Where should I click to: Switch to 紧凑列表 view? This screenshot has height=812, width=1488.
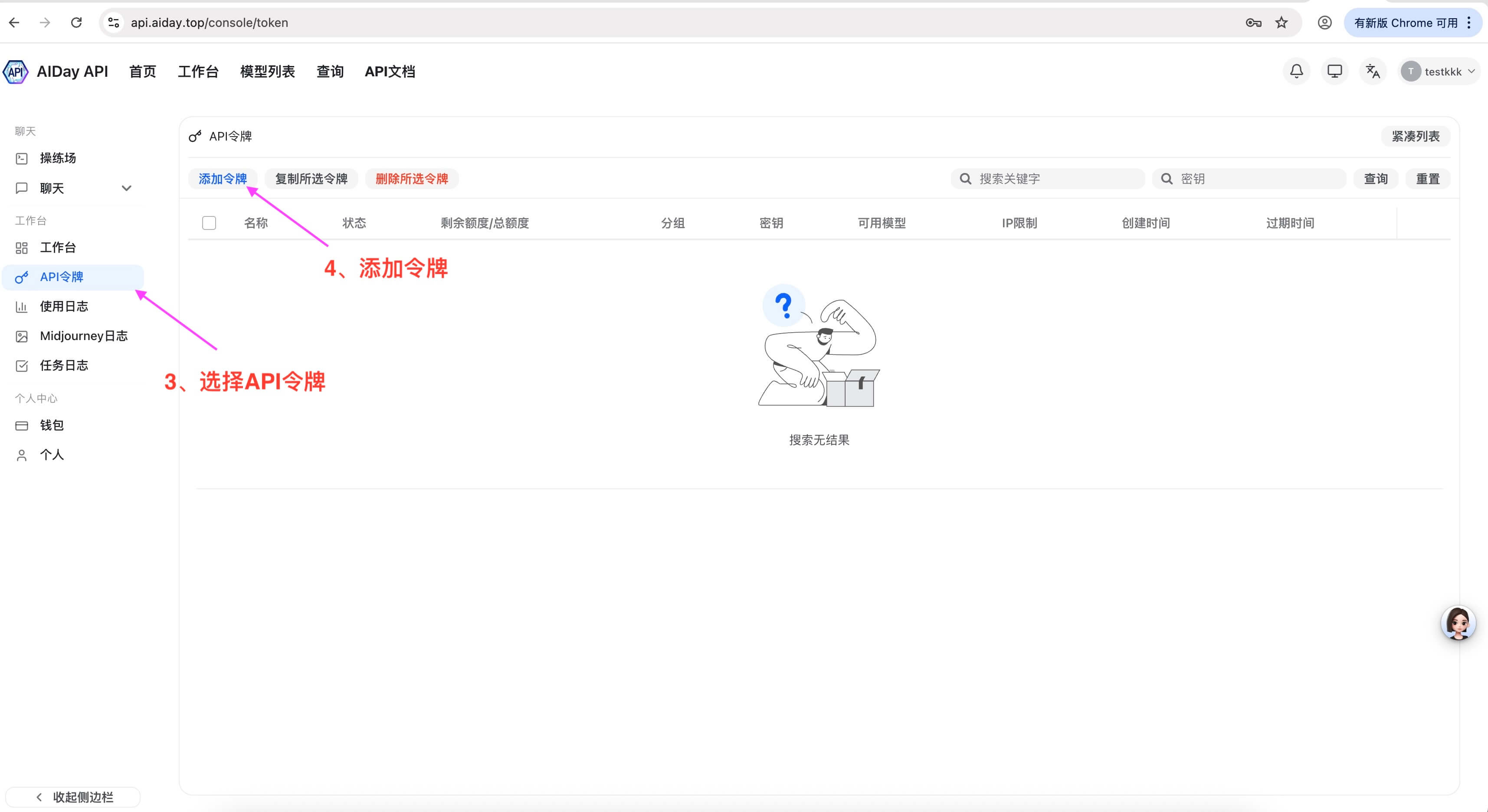pyautogui.click(x=1415, y=136)
